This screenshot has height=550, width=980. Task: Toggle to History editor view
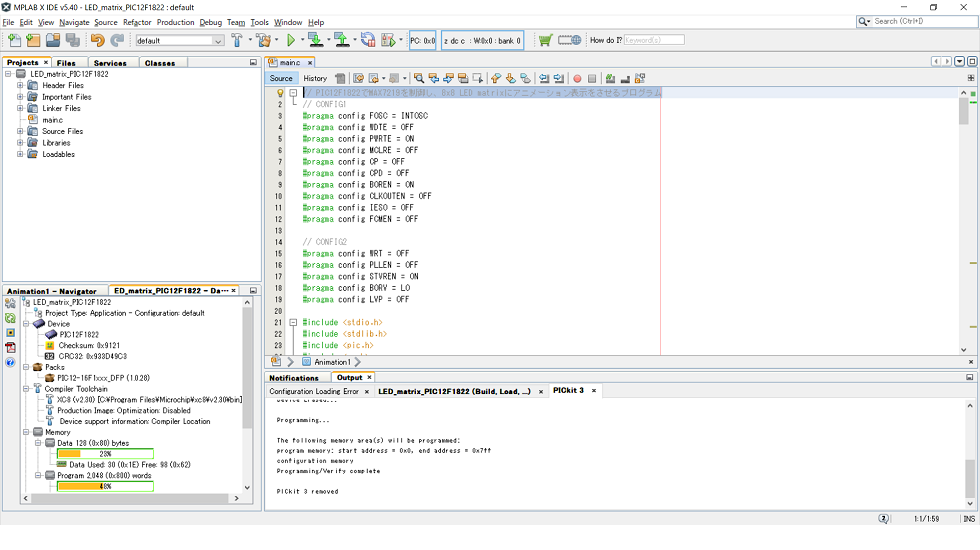315,78
